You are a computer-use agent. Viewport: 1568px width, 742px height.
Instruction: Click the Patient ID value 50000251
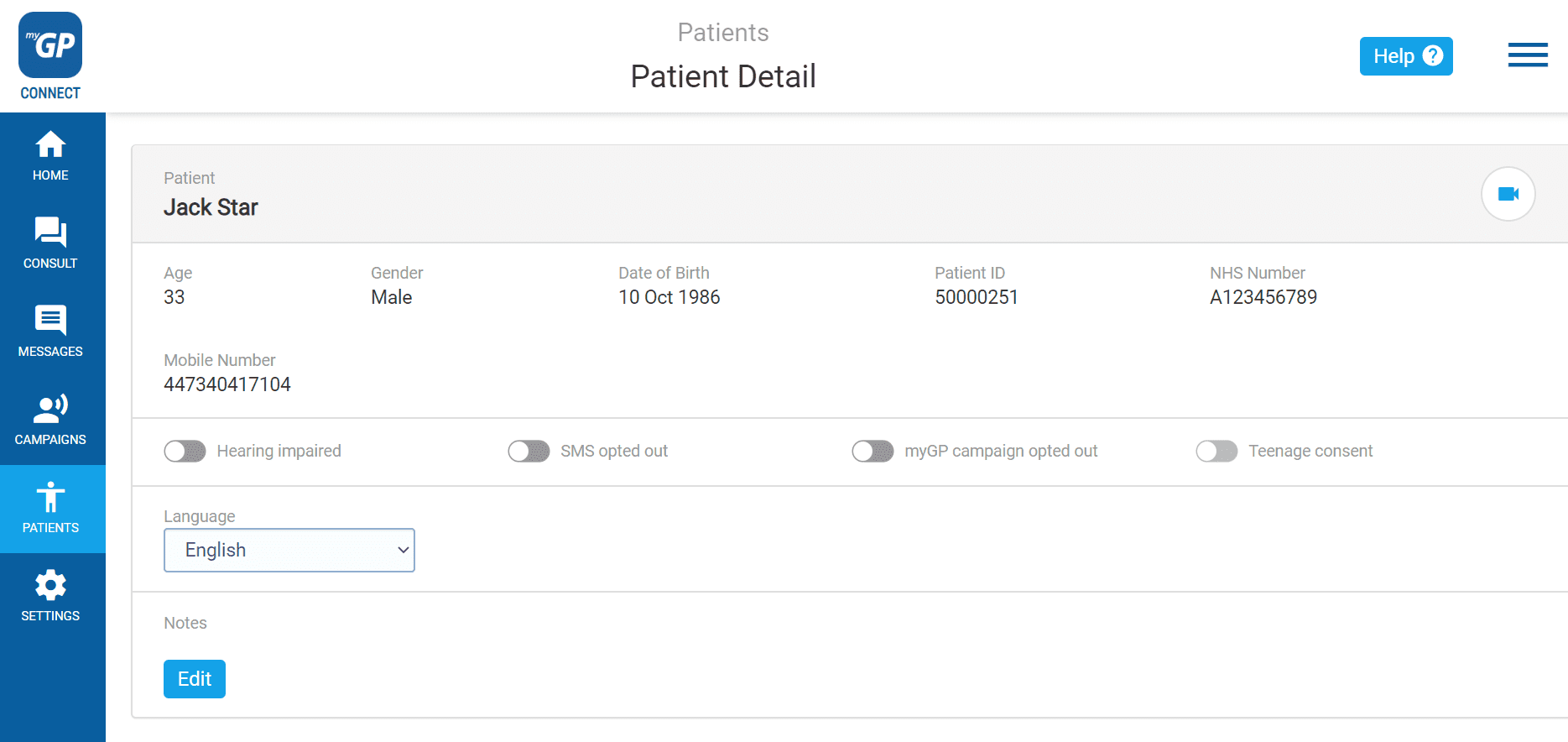click(x=977, y=297)
